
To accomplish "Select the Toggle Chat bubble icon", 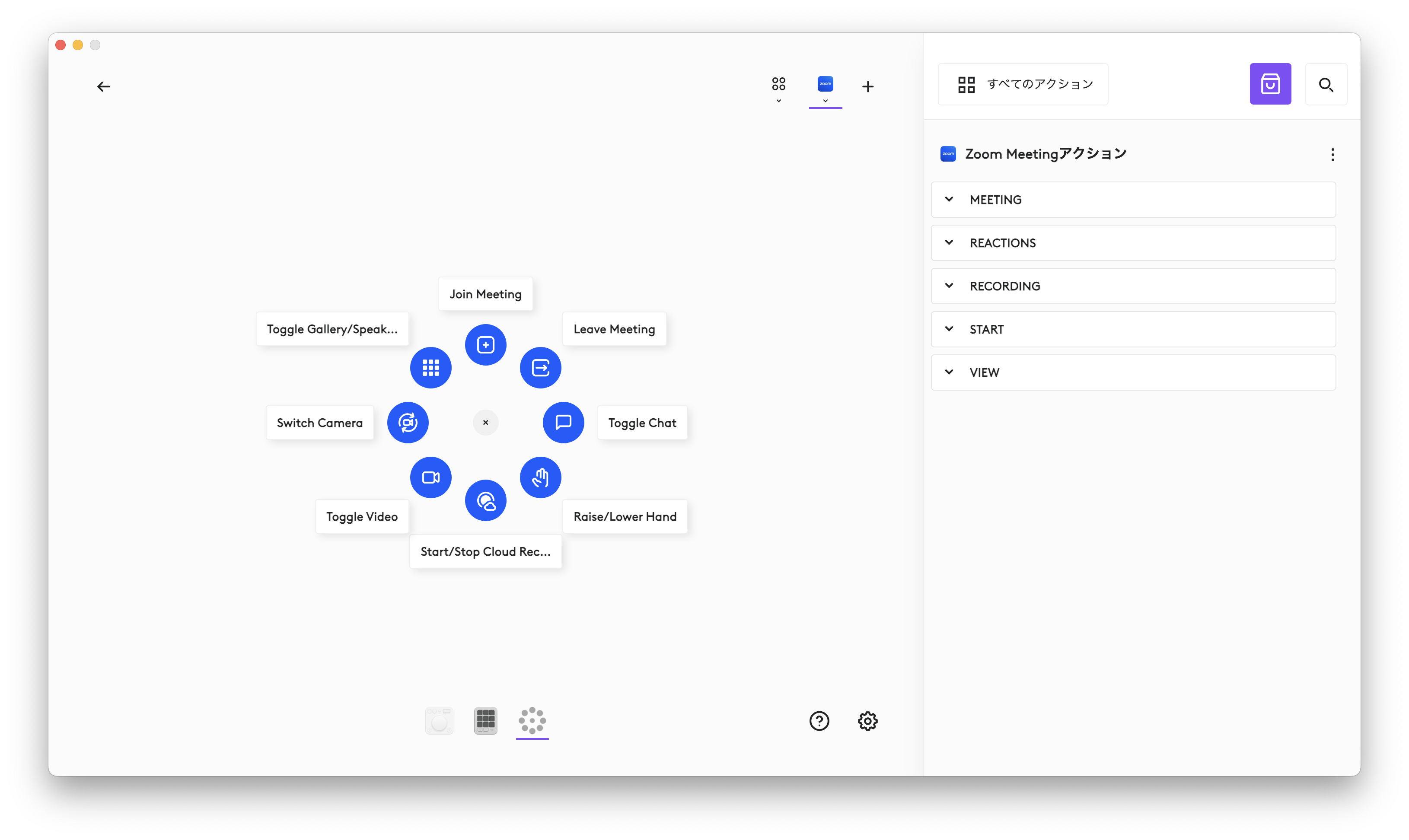I will click(563, 422).
